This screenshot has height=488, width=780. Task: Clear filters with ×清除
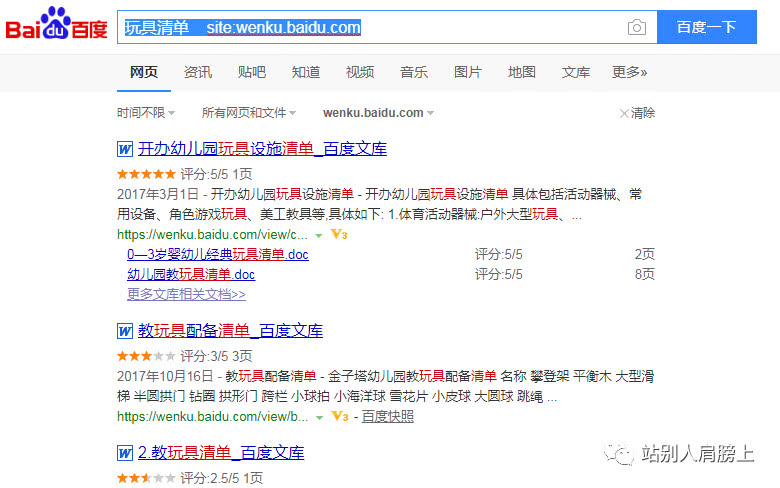[x=637, y=113]
